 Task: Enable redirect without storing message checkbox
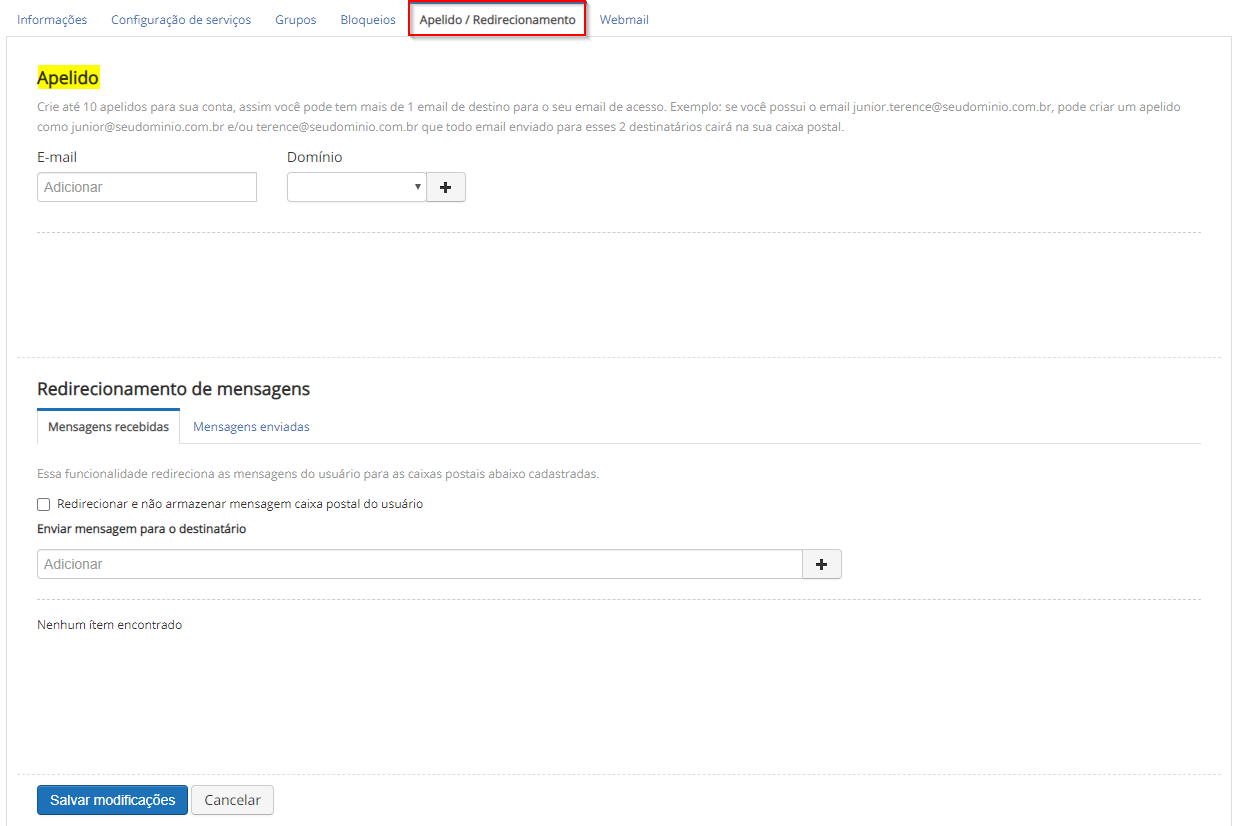point(44,505)
